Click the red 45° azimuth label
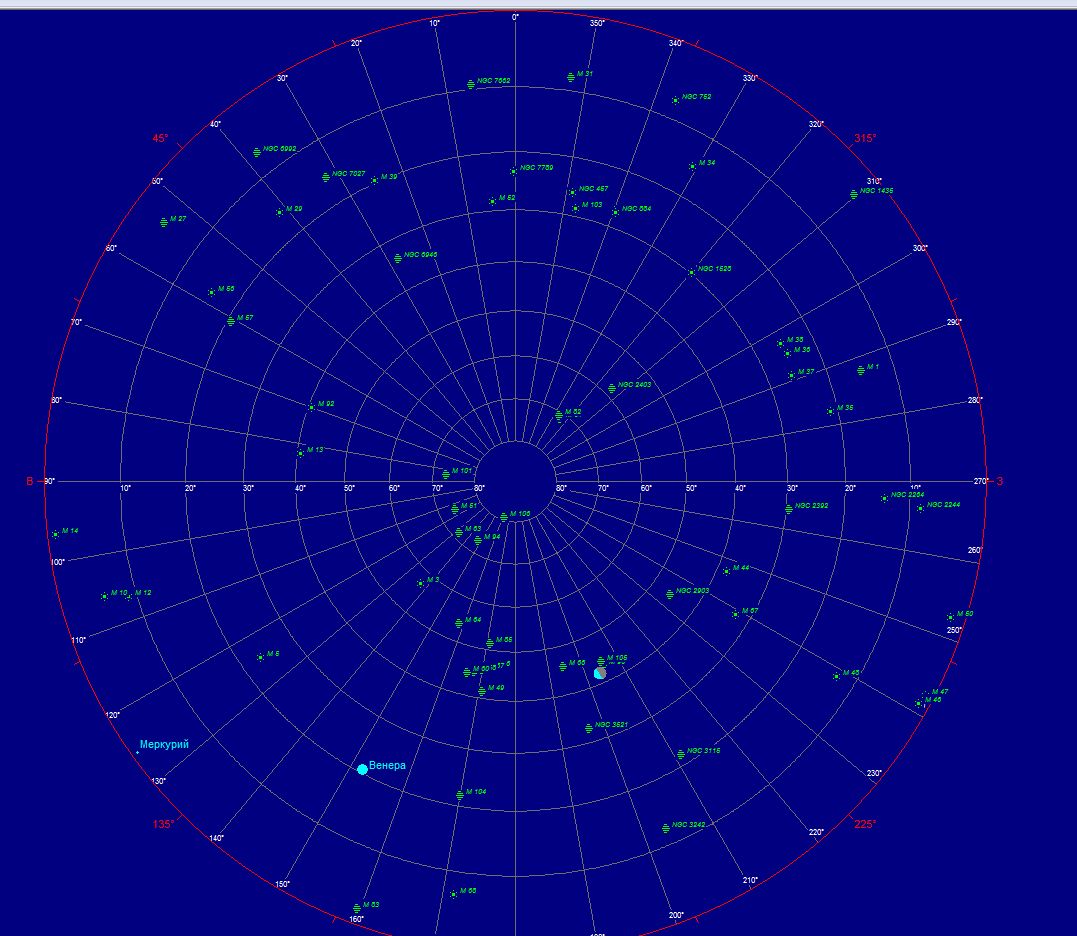The image size is (1077, 936). [x=160, y=139]
